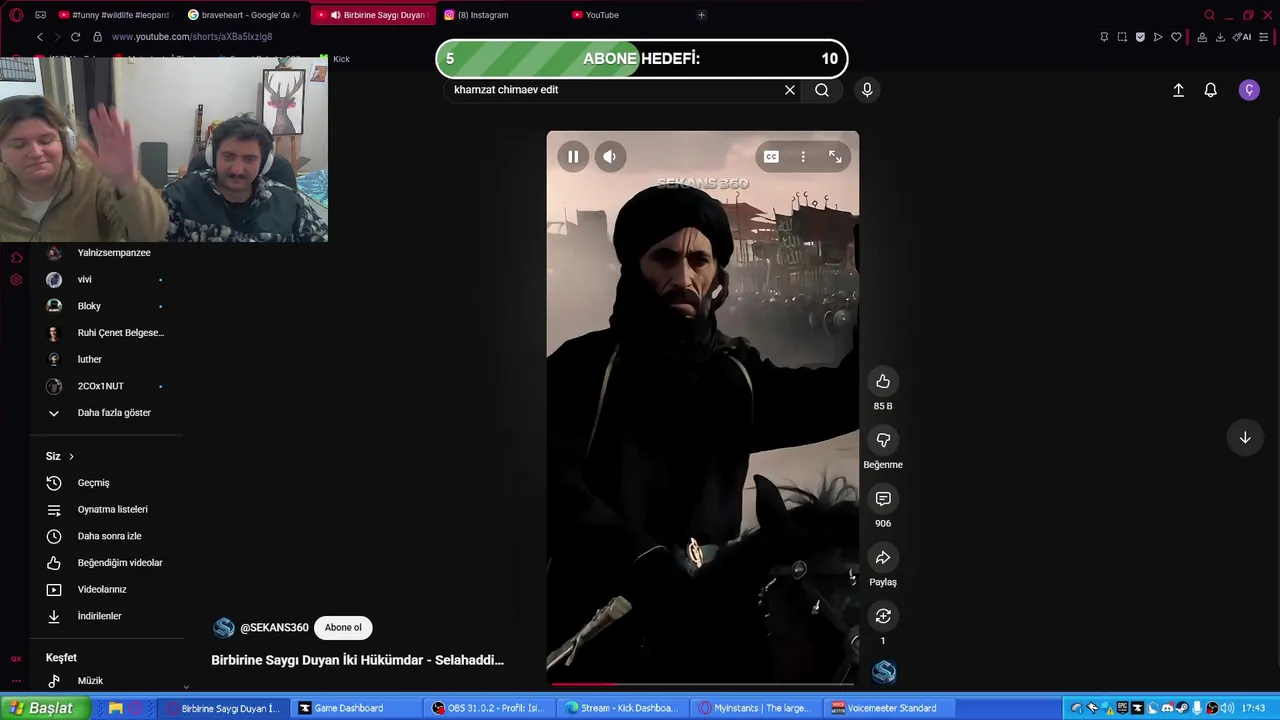The image size is (1280, 720).
Task: Subscribe with the Abone ol button
Action: click(x=343, y=628)
